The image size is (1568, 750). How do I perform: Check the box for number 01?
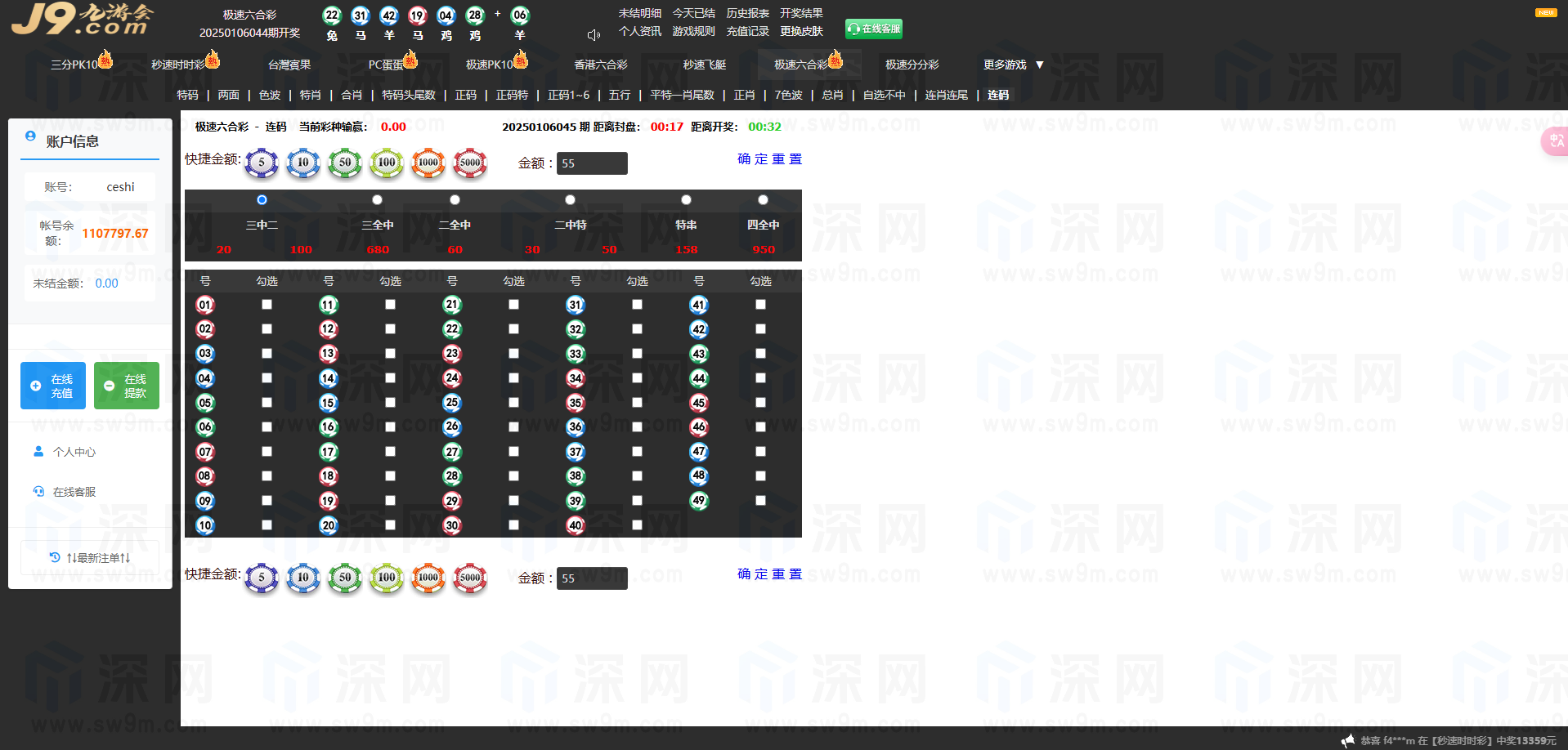click(267, 305)
